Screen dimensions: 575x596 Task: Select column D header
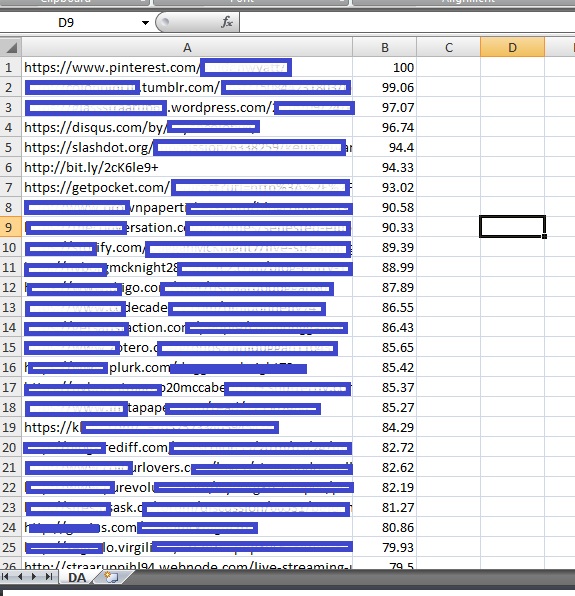tap(512, 48)
